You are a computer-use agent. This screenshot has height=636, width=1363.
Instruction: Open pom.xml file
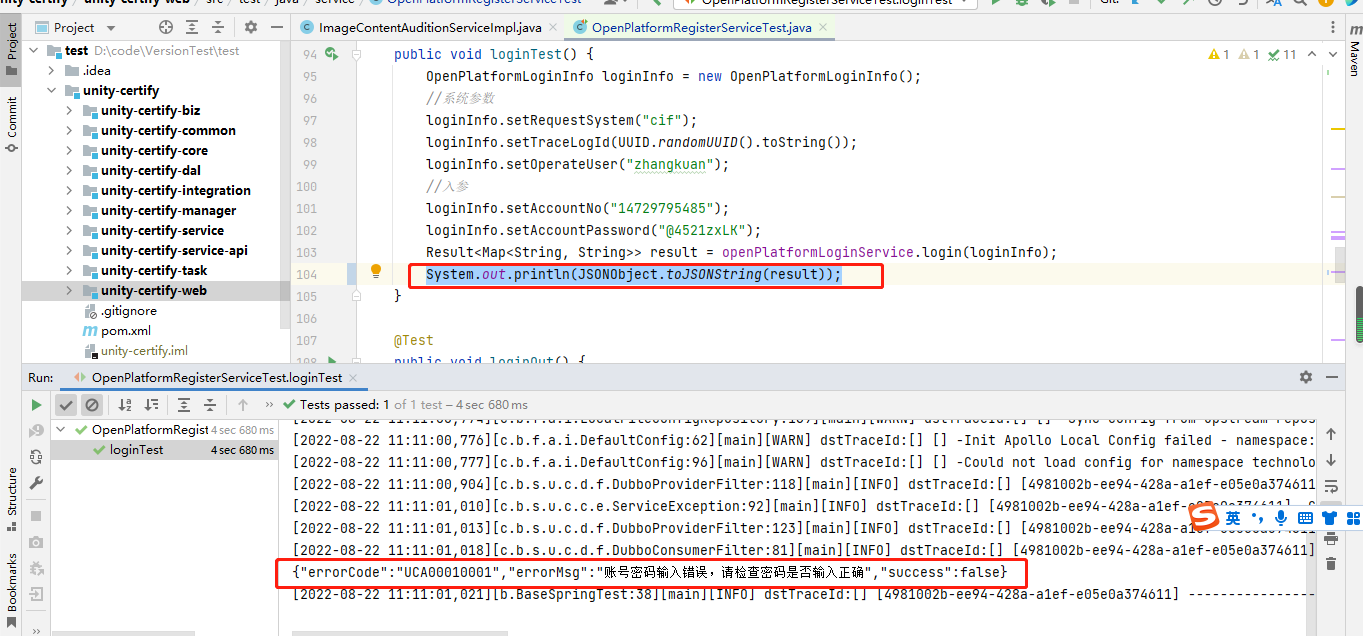[x=126, y=330]
